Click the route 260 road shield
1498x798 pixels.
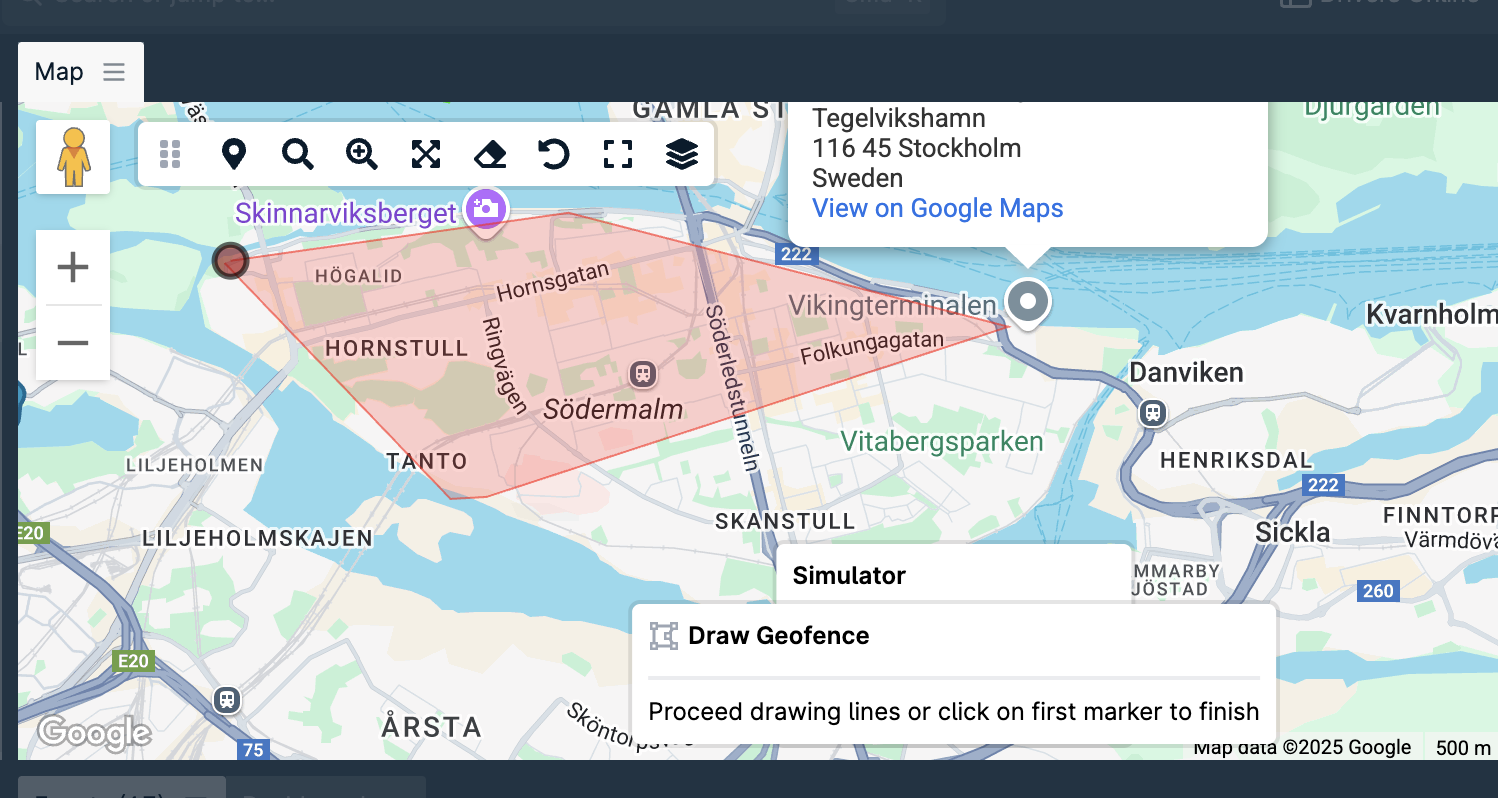click(x=1378, y=591)
